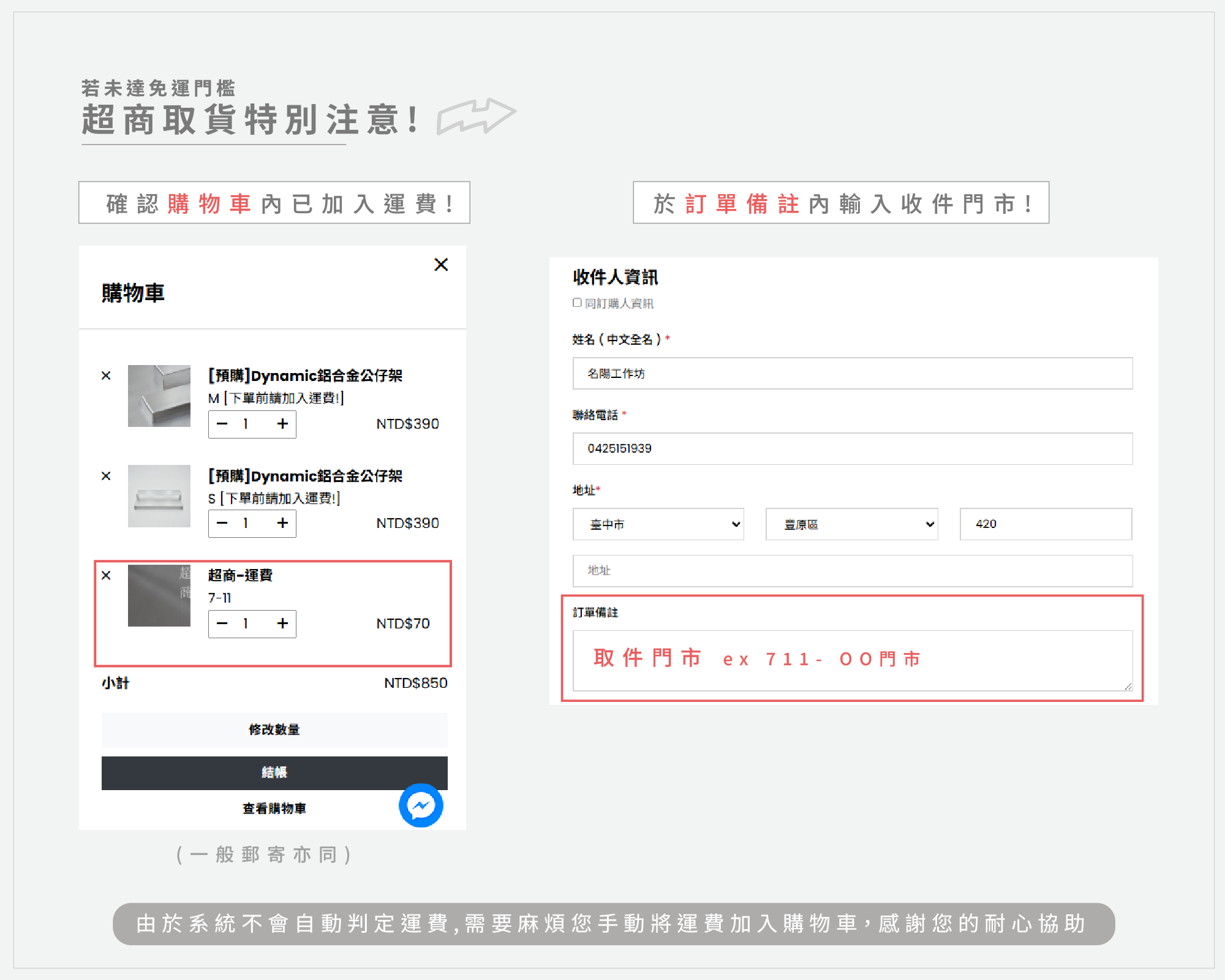Open the 臺中市 city dropdown
1225x980 pixels.
pyautogui.click(x=658, y=524)
